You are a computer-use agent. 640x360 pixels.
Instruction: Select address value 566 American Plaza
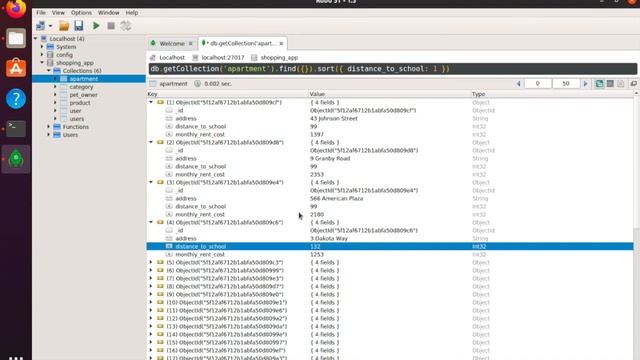(x=336, y=198)
